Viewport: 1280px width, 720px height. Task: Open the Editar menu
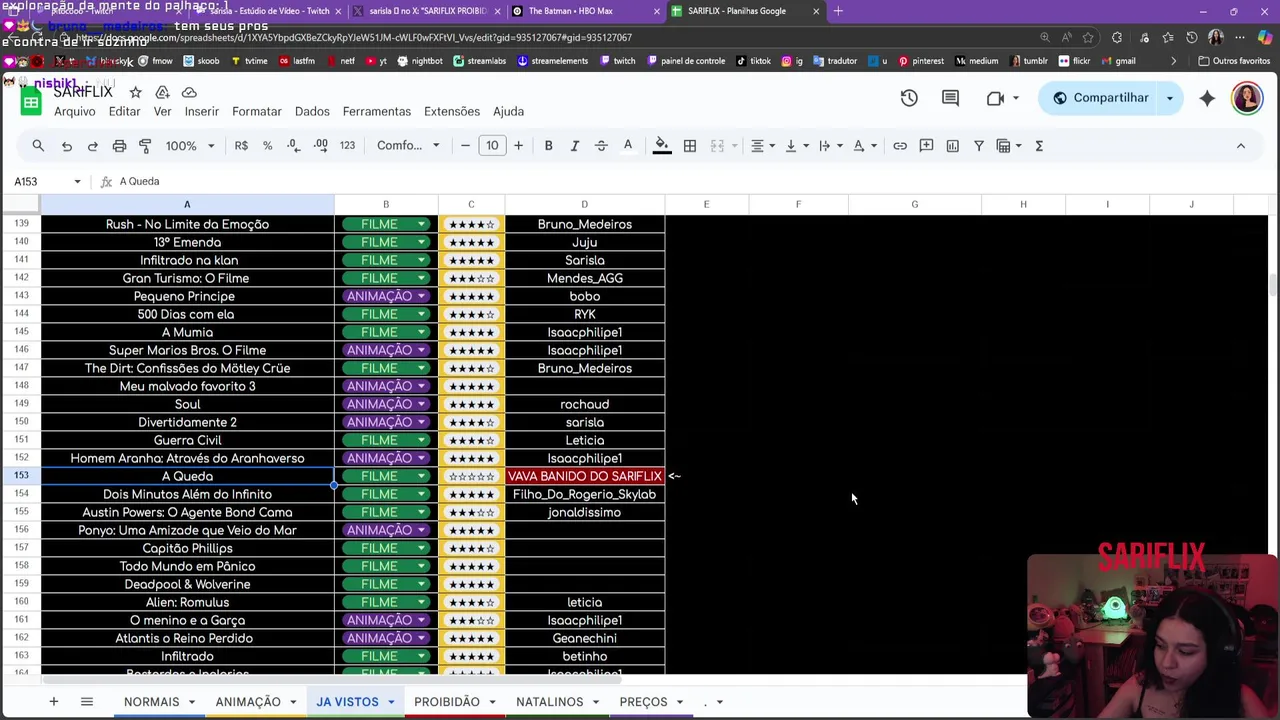coord(124,111)
